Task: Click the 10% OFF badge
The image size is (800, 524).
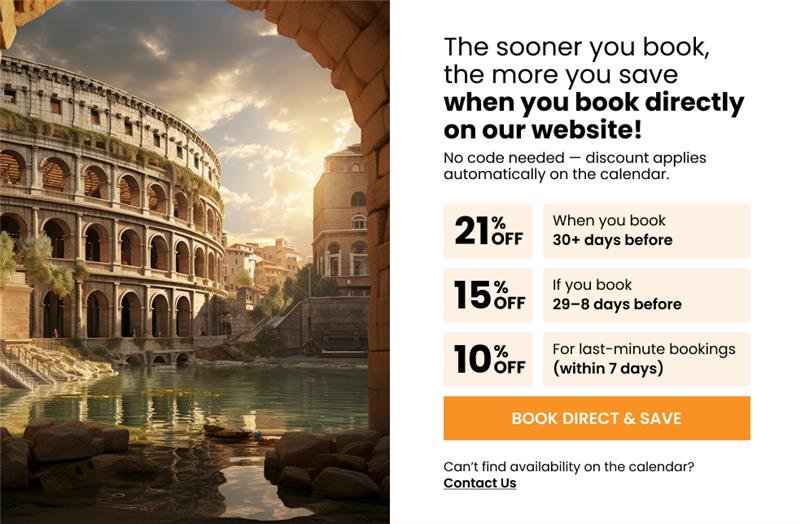Action: [489, 359]
